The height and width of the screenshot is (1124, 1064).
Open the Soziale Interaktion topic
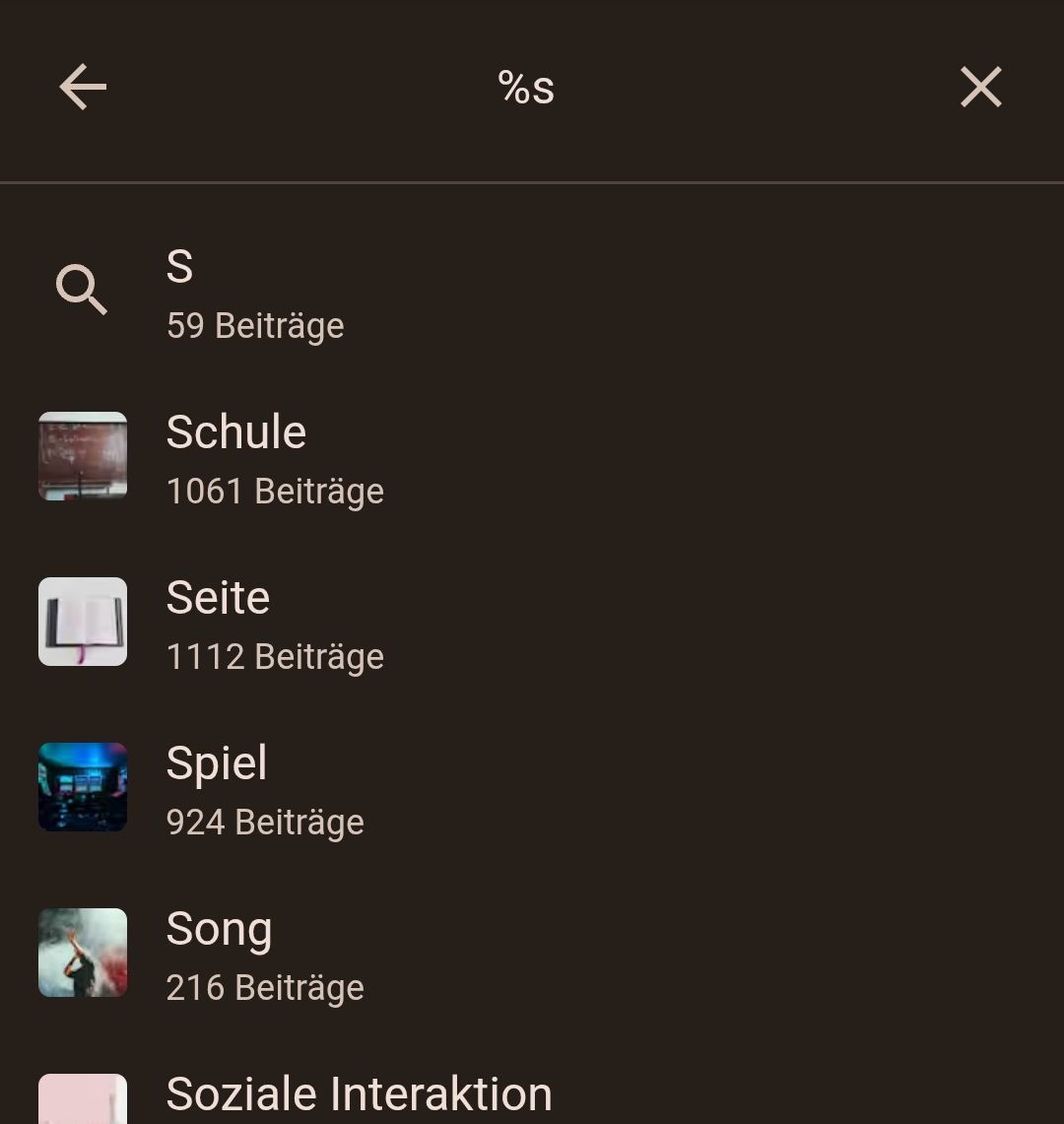[360, 1093]
